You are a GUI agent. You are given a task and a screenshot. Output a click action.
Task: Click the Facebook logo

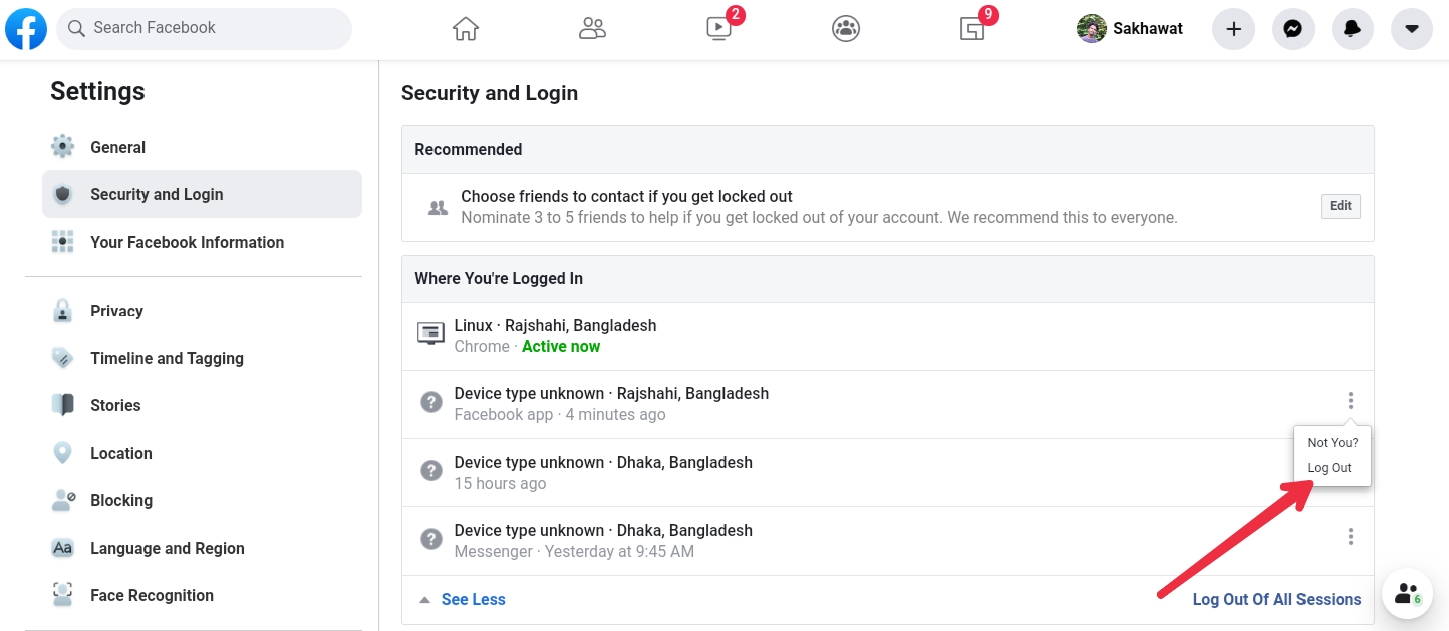(x=26, y=29)
